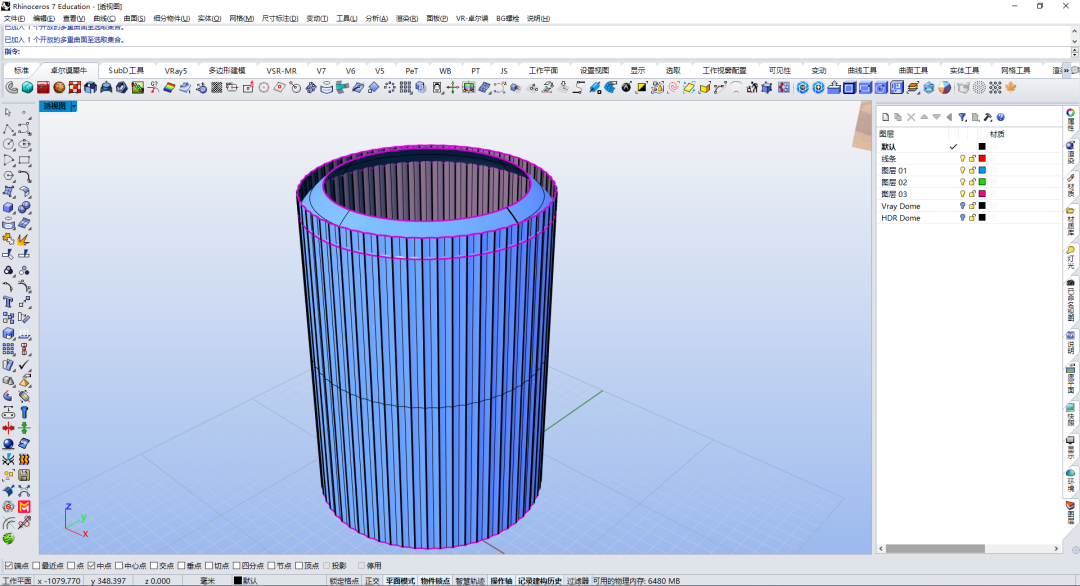Toggle 智慧轨迹 smart track in status bar
Viewport: 1080px width, 586px height.
(x=470, y=581)
